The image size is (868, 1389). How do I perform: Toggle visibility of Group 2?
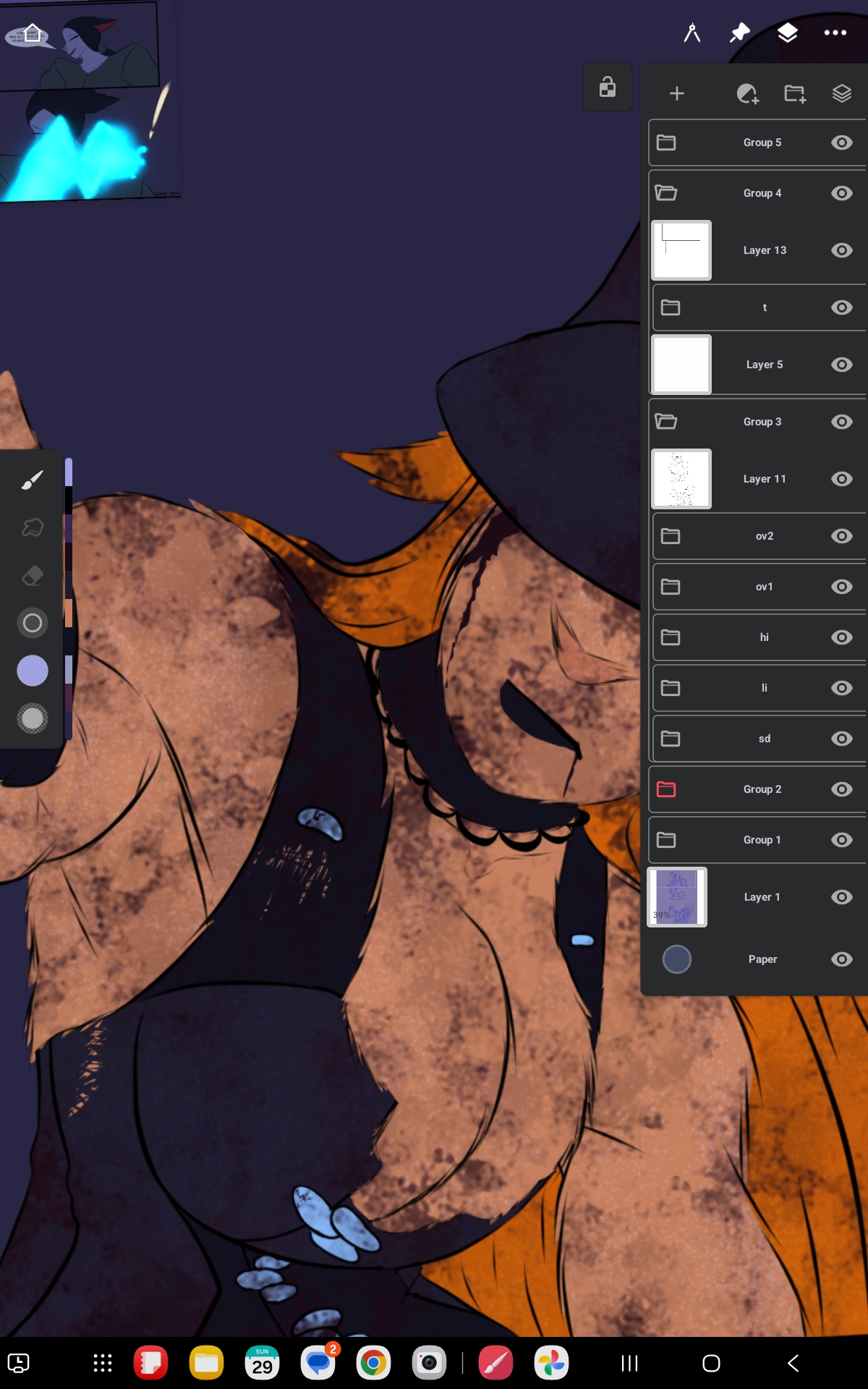pos(841,789)
